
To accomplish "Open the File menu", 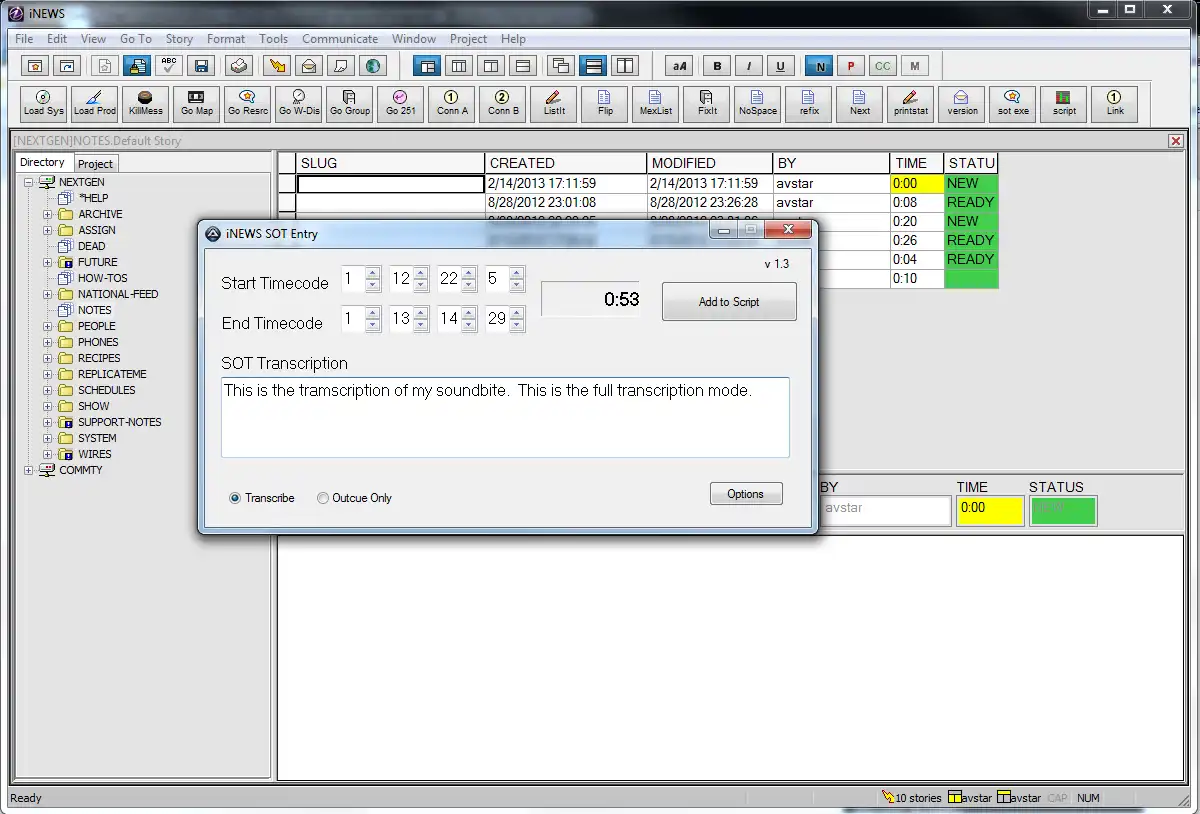I will 25,39.
